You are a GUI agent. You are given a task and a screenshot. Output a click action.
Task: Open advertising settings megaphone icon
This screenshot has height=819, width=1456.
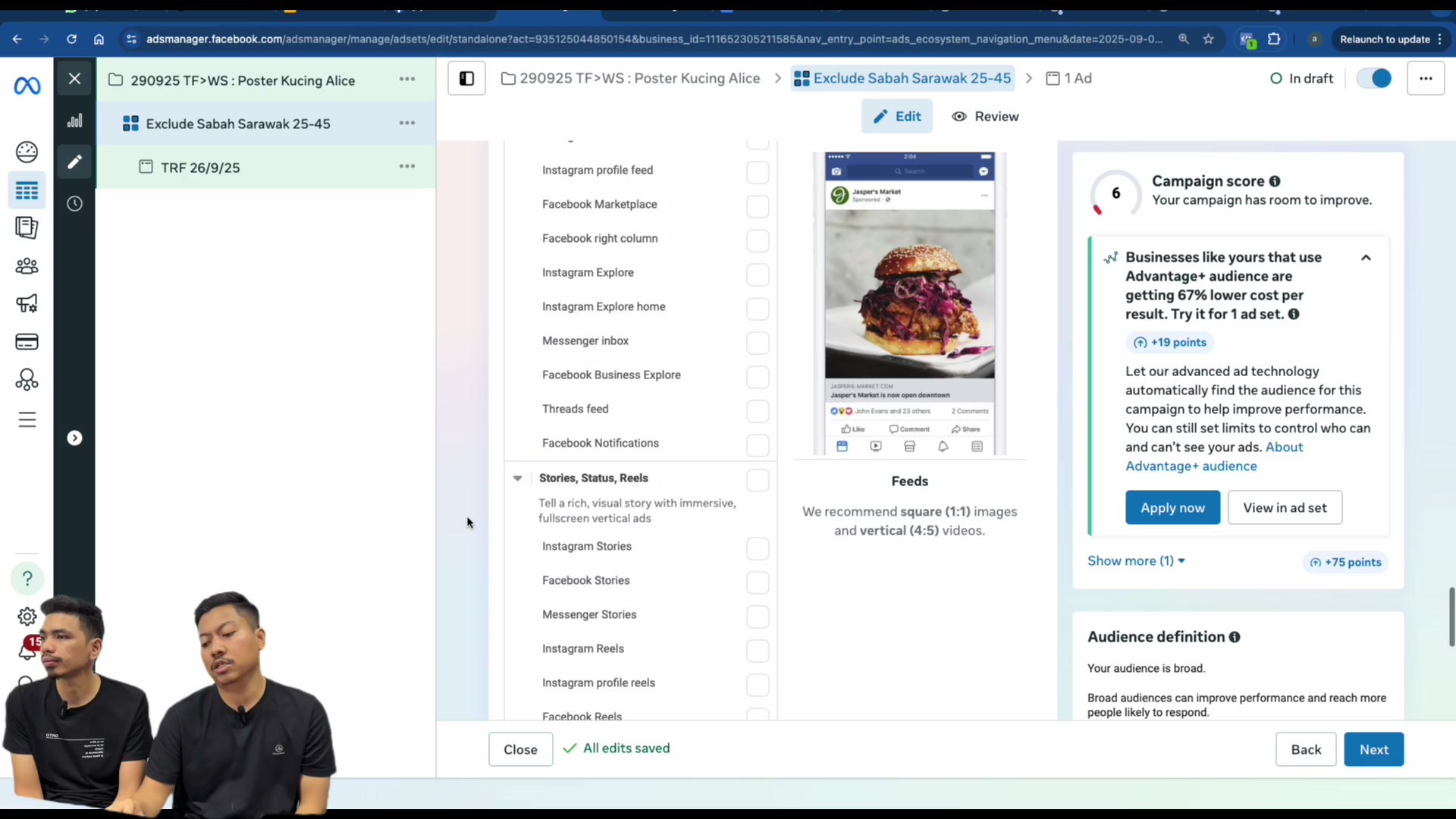coord(27,304)
